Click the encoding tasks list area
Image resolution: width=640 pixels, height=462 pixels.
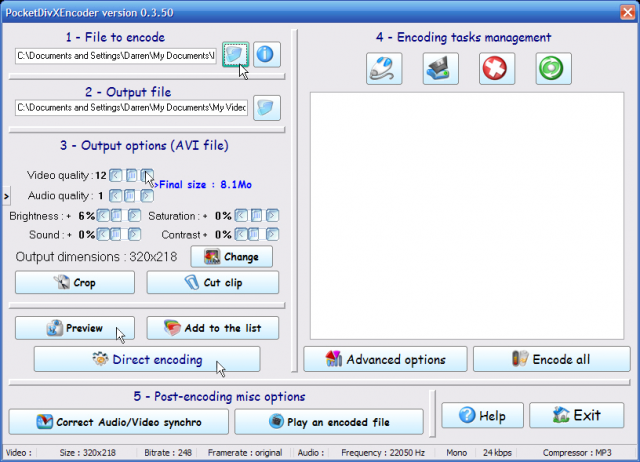(467, 216)
